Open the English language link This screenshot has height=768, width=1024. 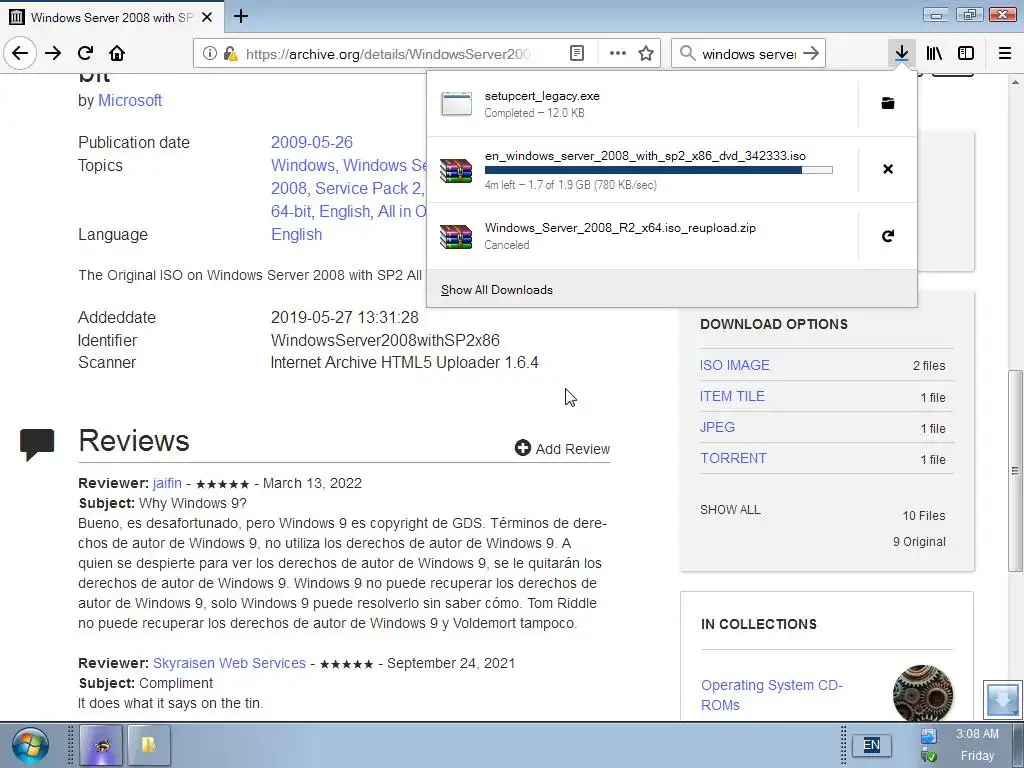pyautogui.click(x=296, y=234)
